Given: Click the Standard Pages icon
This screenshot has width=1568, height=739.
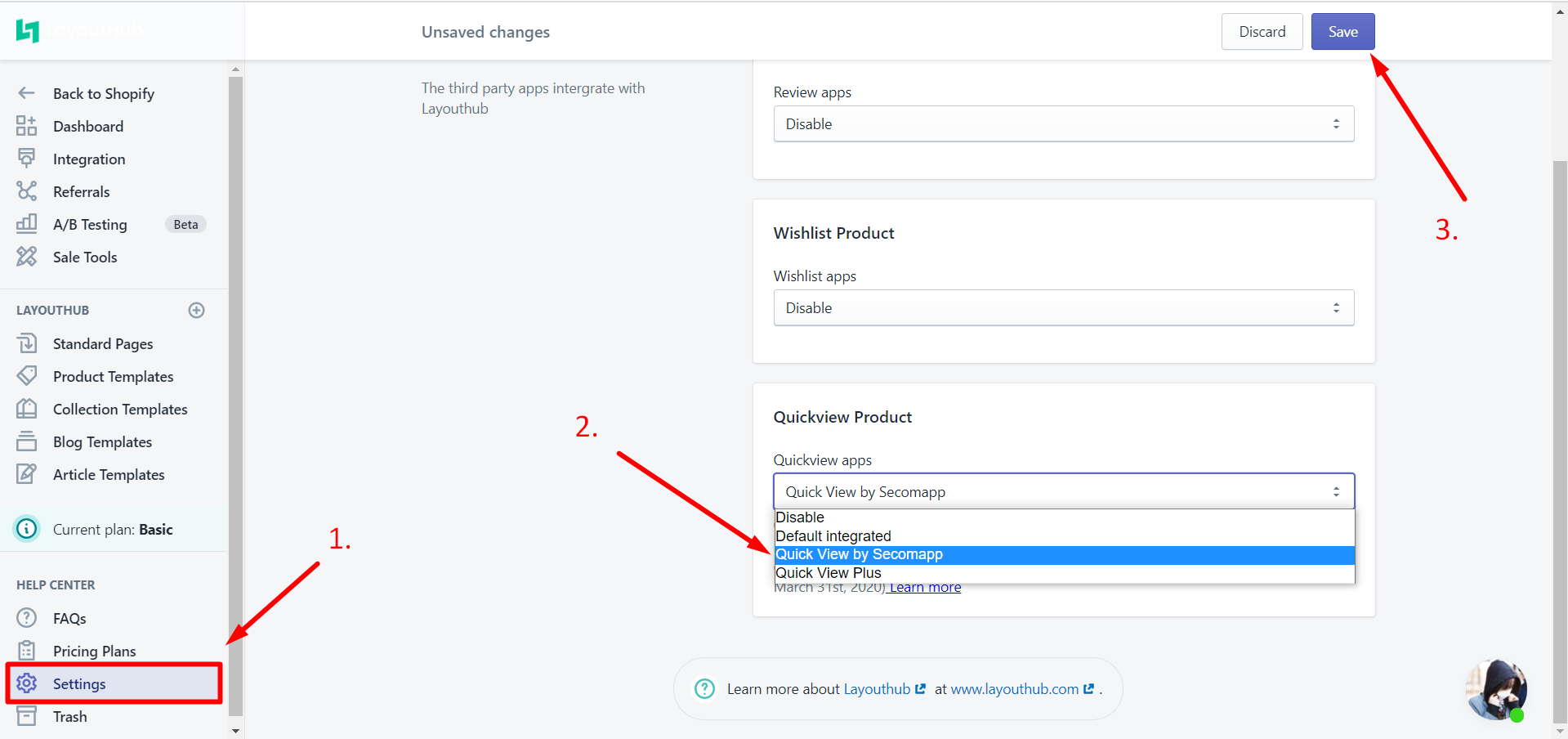Looking at the screenshot, I should [x=26, y=343].
